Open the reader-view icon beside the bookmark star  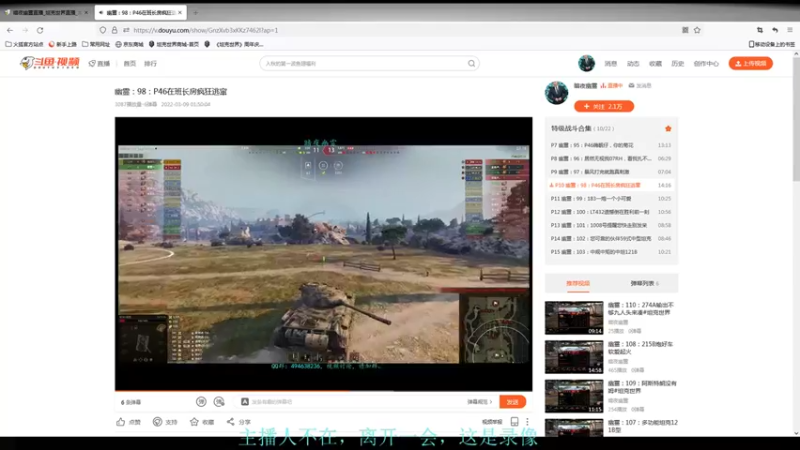point(685,30)
